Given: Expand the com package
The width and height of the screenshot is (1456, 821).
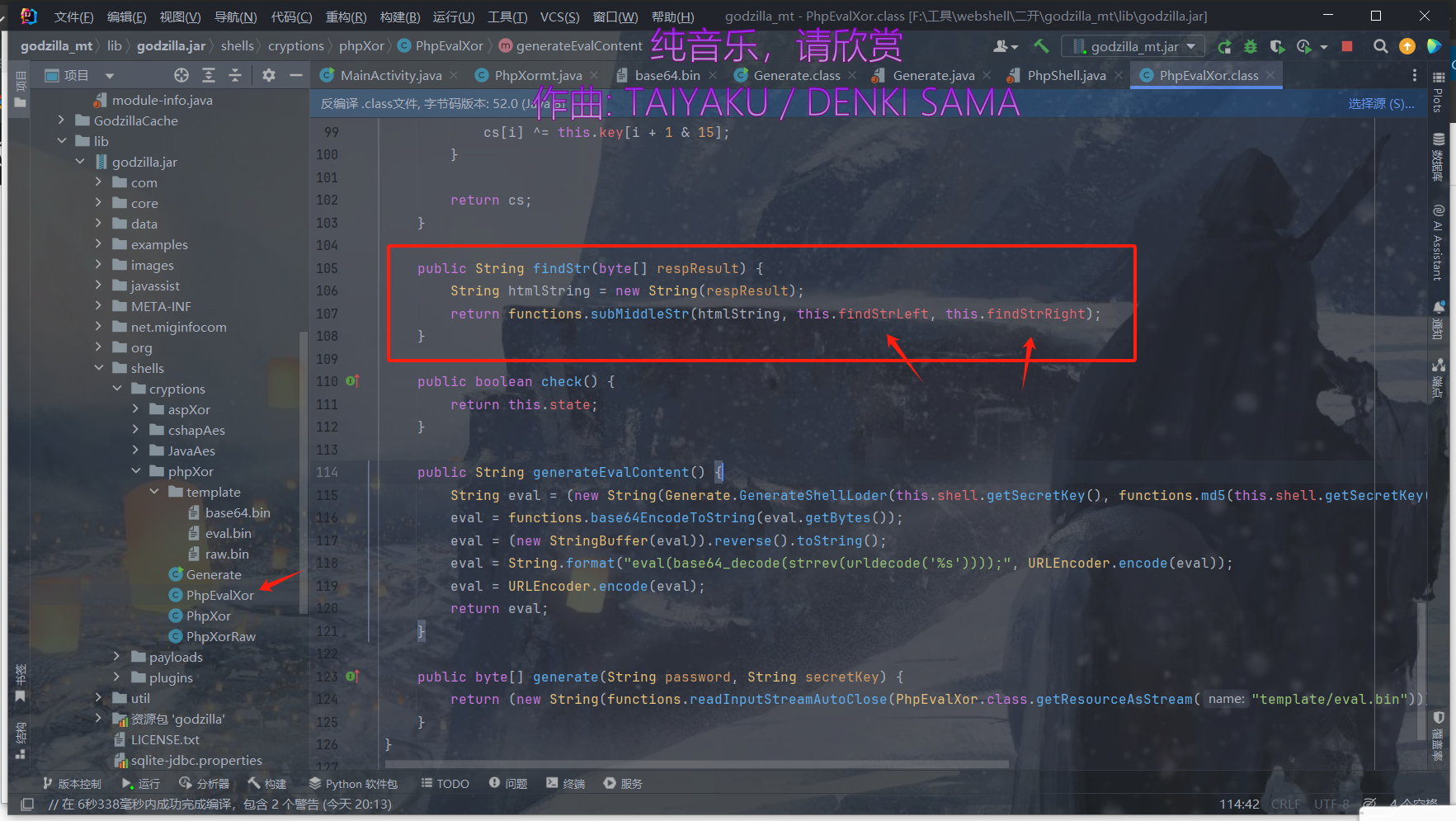Looking at the screenshot, I should pos(98,182).
